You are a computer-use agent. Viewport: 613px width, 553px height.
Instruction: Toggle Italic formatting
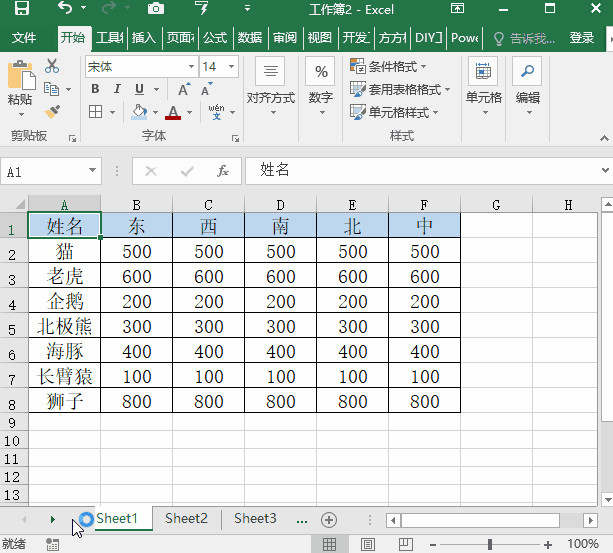click(x=117, y=89)
